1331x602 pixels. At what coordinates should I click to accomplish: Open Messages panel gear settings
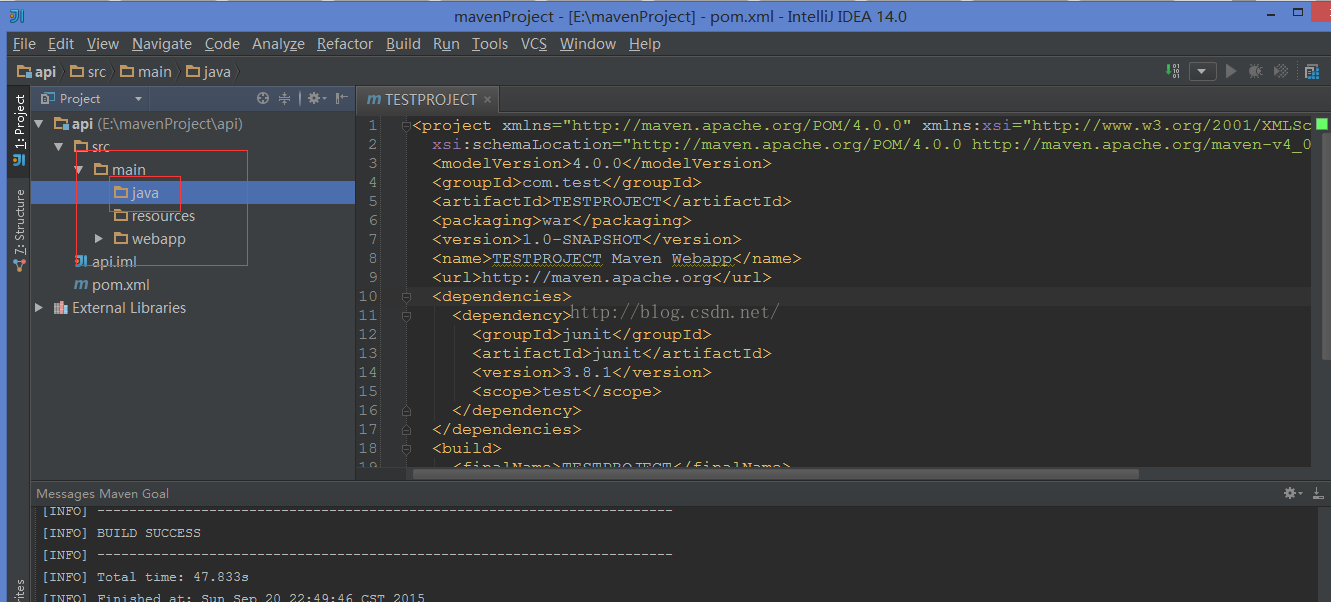point(1293,493)
